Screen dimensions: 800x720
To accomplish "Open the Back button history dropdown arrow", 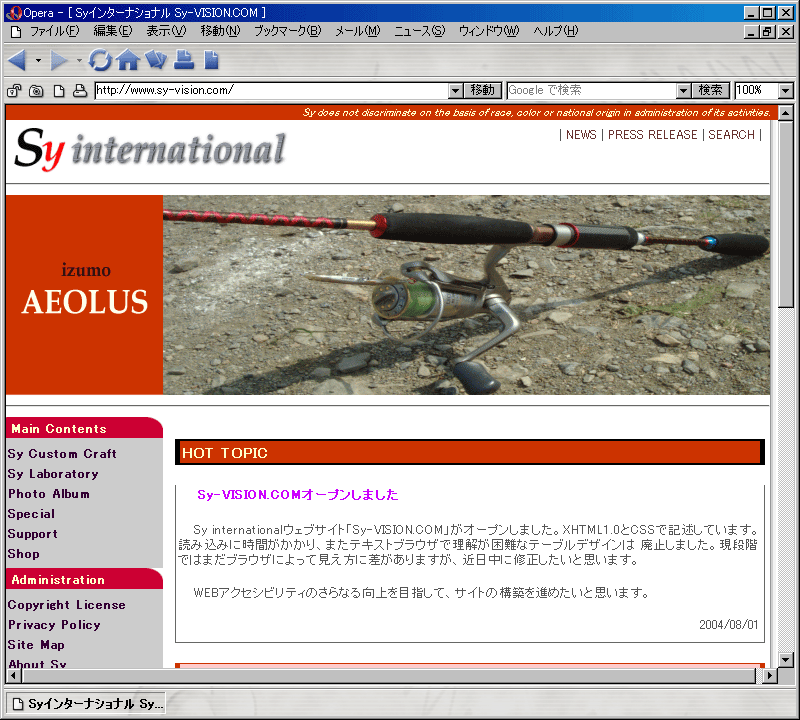I will click(38, 61).
